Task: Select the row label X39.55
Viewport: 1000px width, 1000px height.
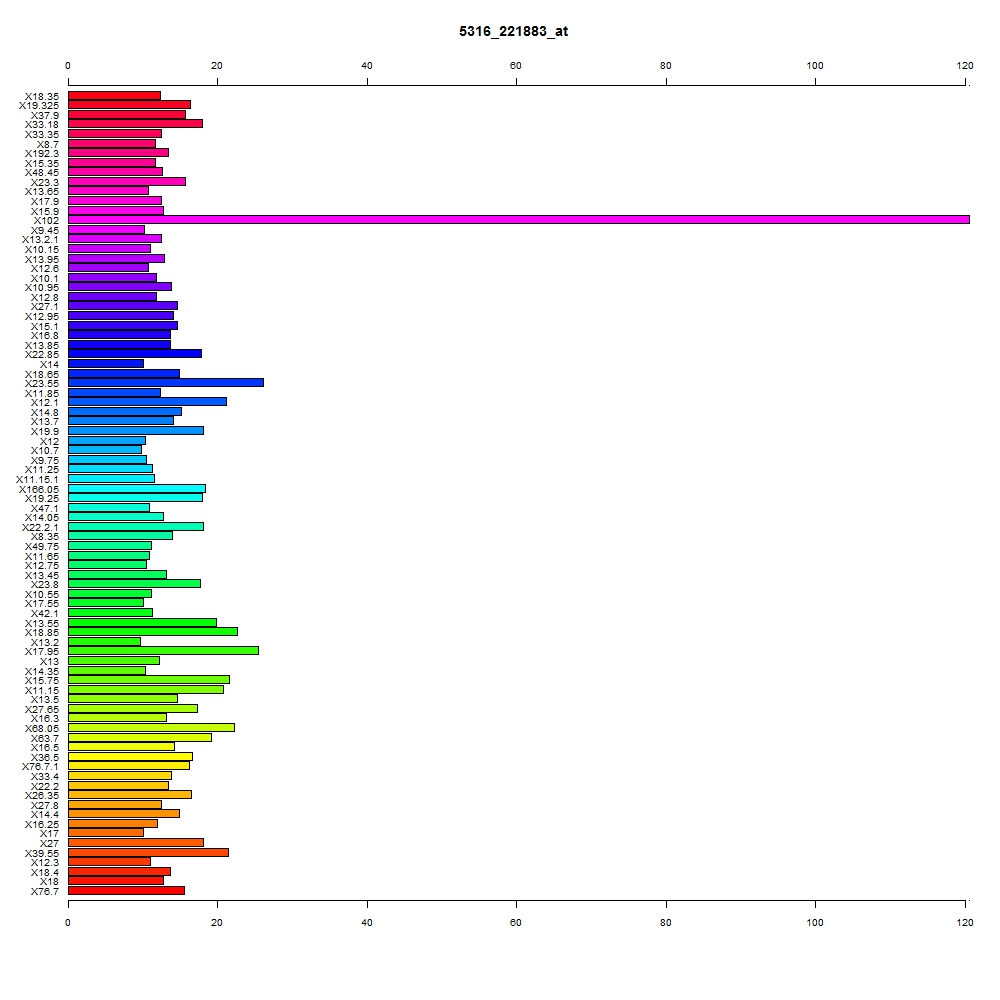Action: tap(42, 853)
